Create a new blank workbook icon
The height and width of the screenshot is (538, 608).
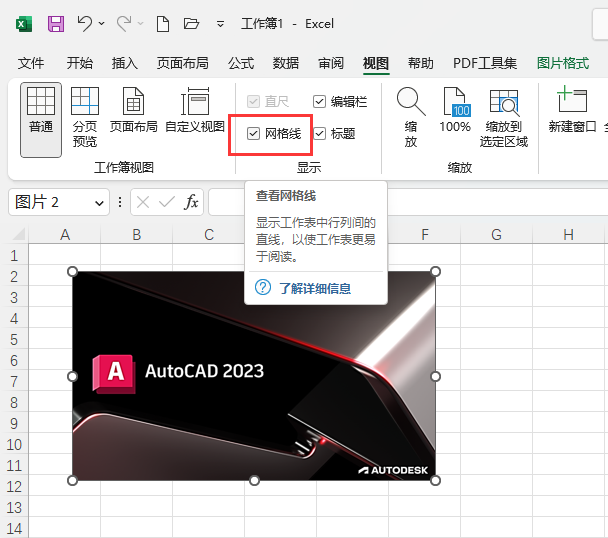pyautogui.click(x=162, y=24)
